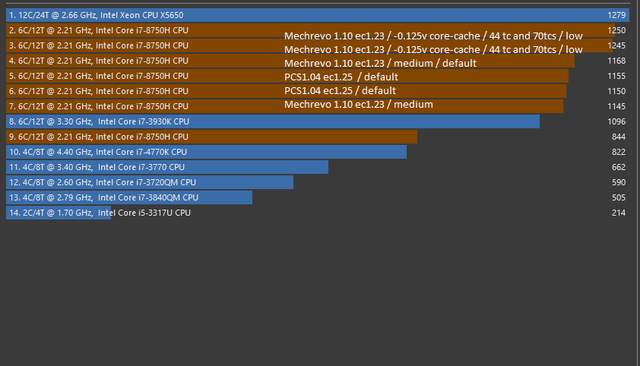The width and height of the screenshot is (640, 366).
Task: Select rank 5 i7-8750H row label
Action: (99, 76)
